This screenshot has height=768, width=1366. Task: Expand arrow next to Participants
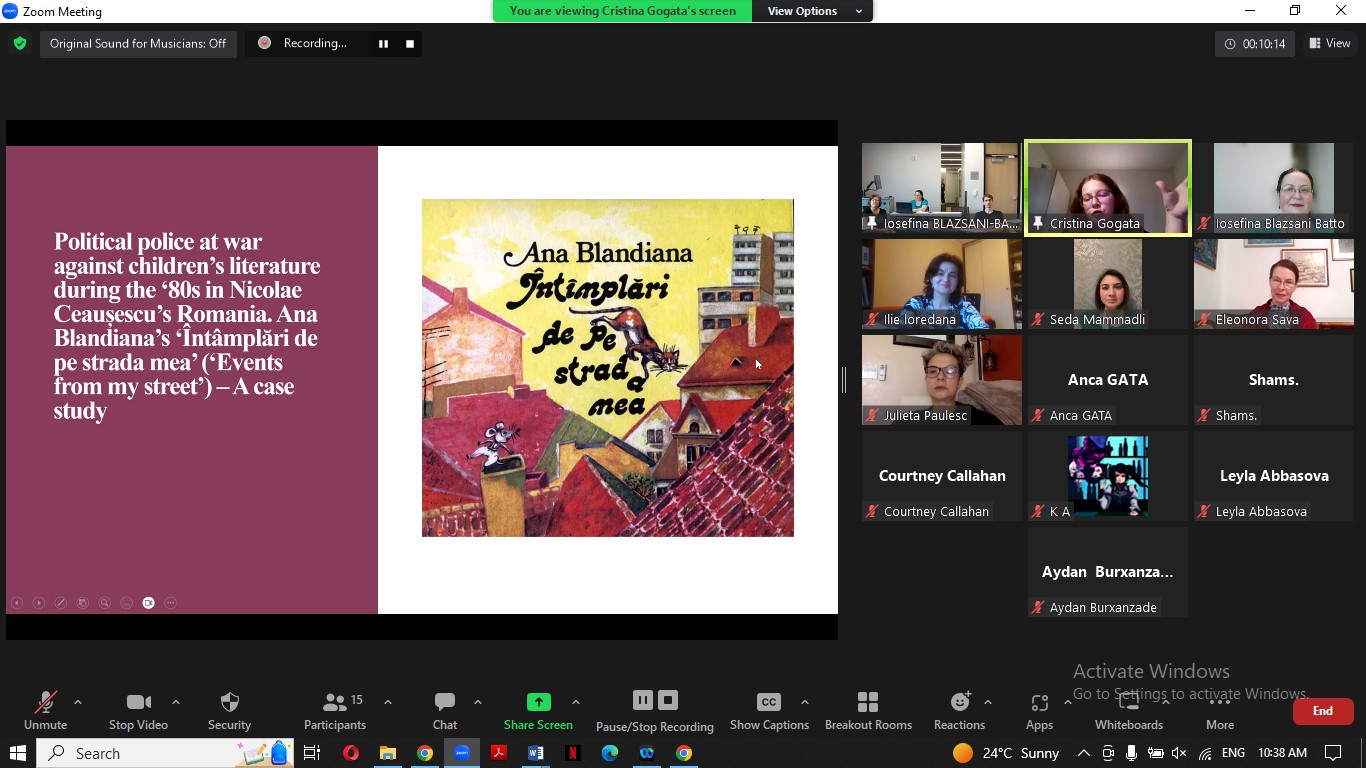click(x=388, y=702)
